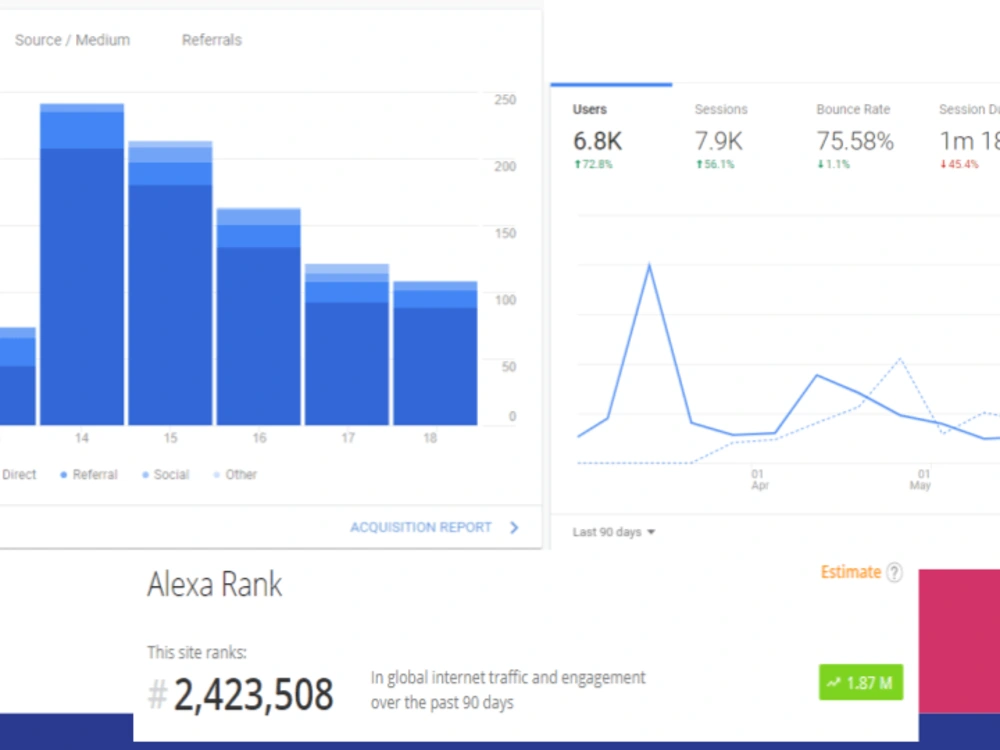This screenshot has height=750, width=1000.
Task: Click the Referral legend dot
Action: (64, 475)
